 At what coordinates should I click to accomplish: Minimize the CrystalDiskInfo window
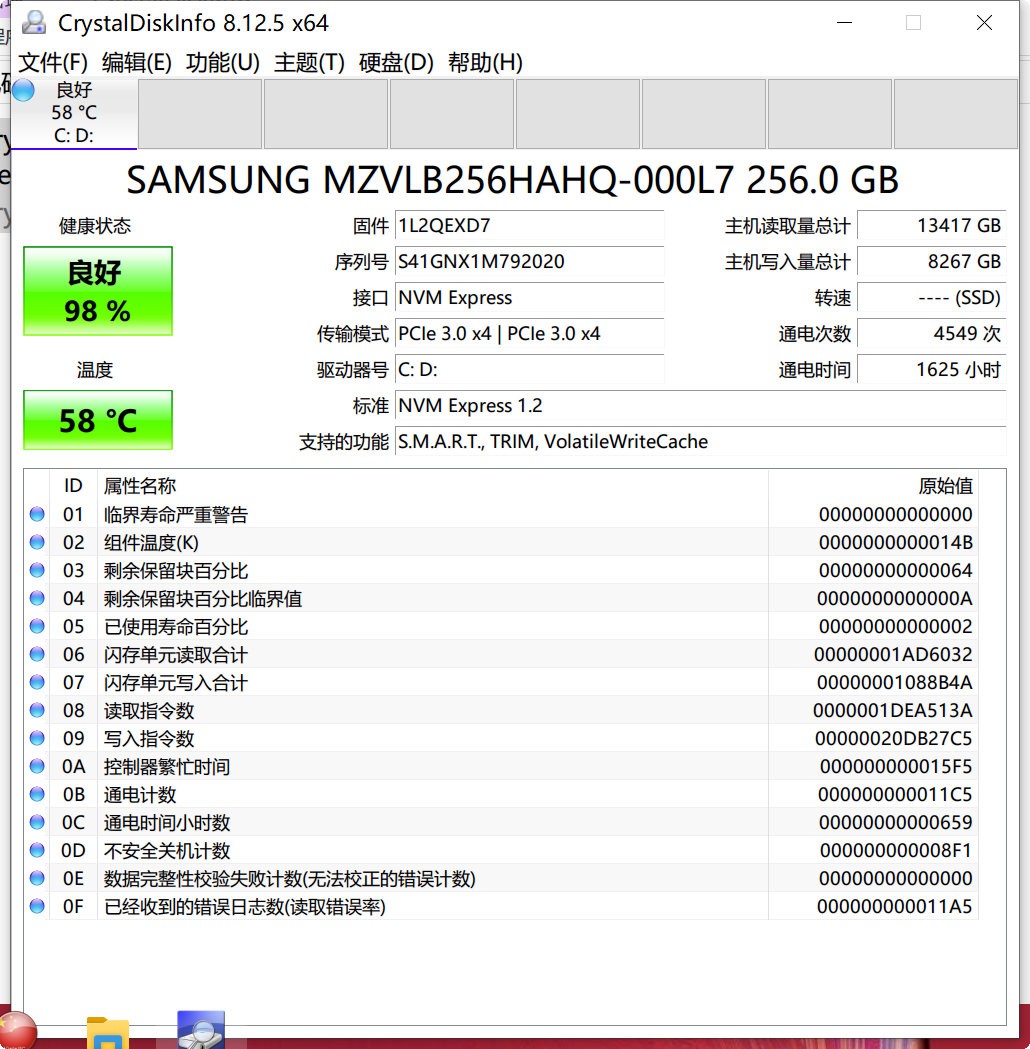coord(845,23)
